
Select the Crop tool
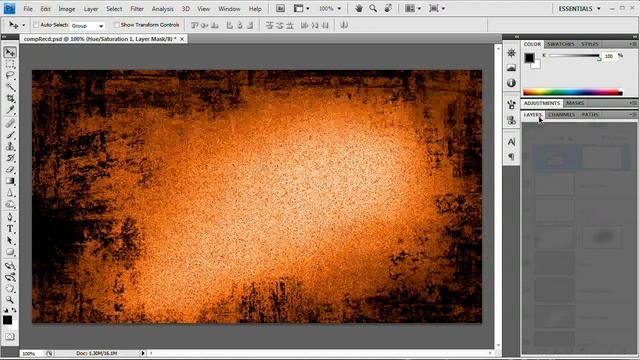[x=10, y=98]
